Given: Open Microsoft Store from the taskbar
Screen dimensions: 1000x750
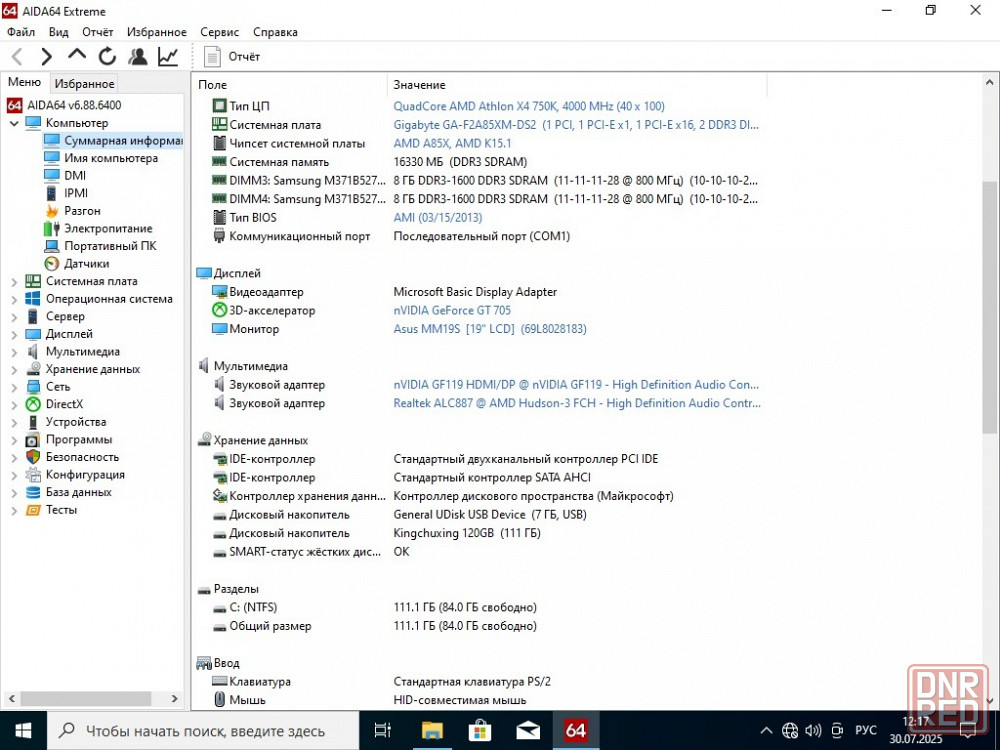Looking at the screenshot, I should [480, 731].
